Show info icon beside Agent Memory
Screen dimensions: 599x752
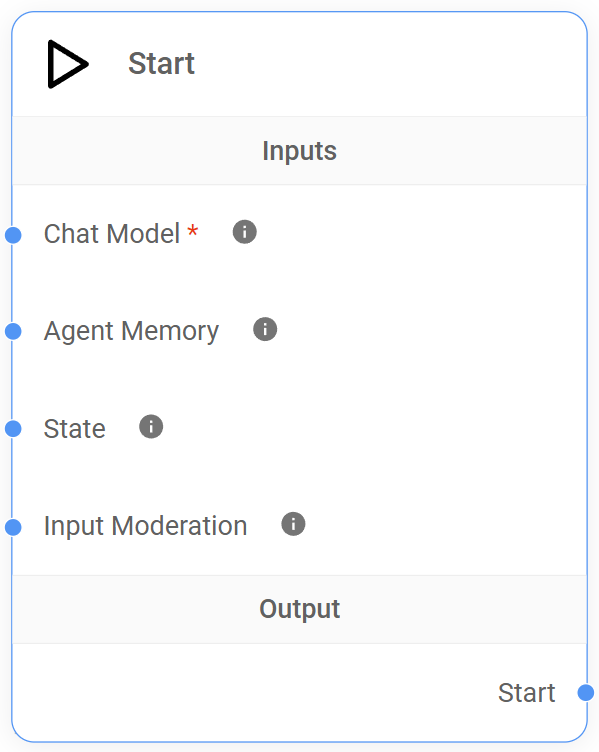click(x=265, y=329)
